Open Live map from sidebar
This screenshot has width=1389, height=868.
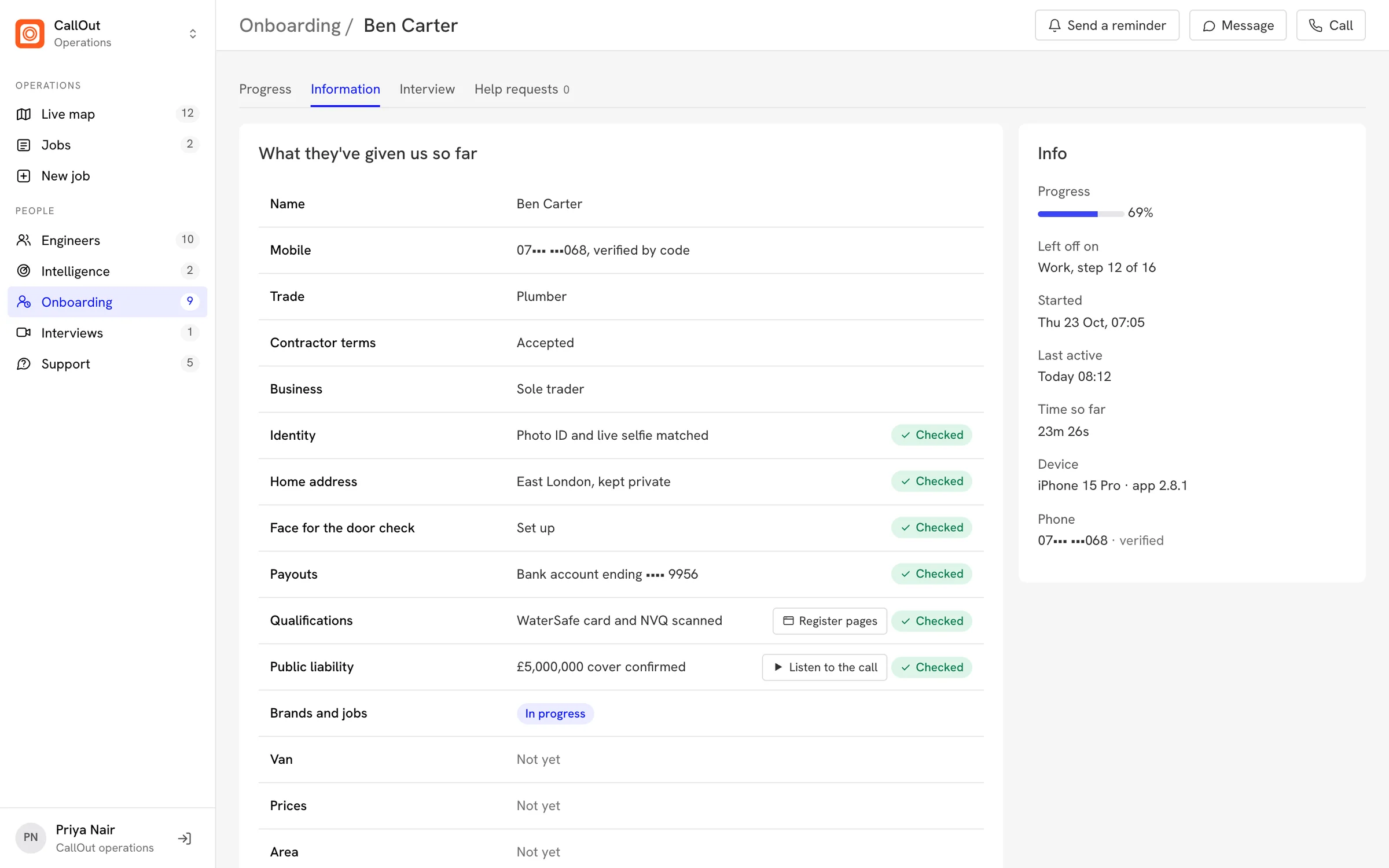108,113
